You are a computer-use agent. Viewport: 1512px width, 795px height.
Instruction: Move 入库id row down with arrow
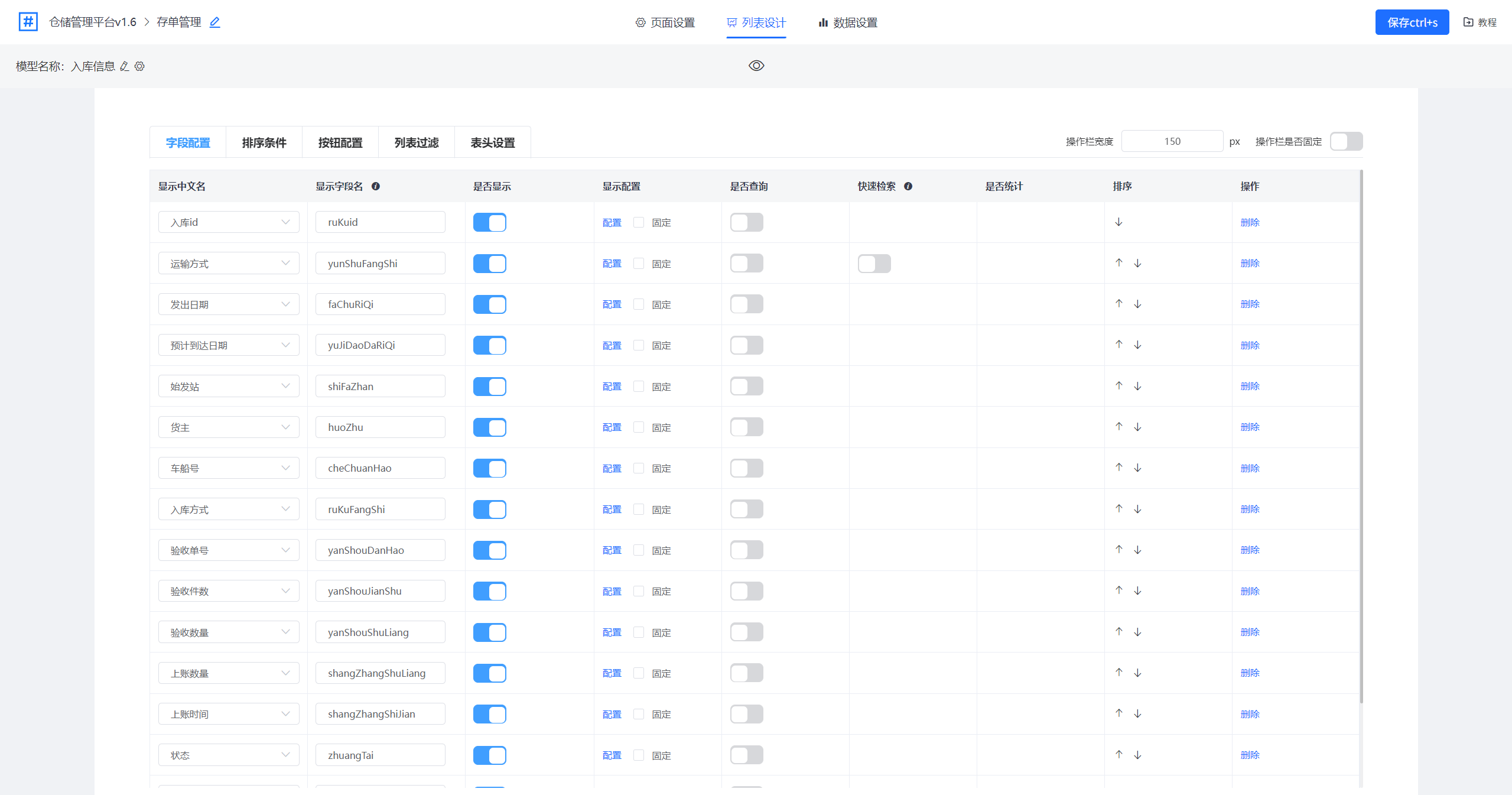[x=1118, y=222]
